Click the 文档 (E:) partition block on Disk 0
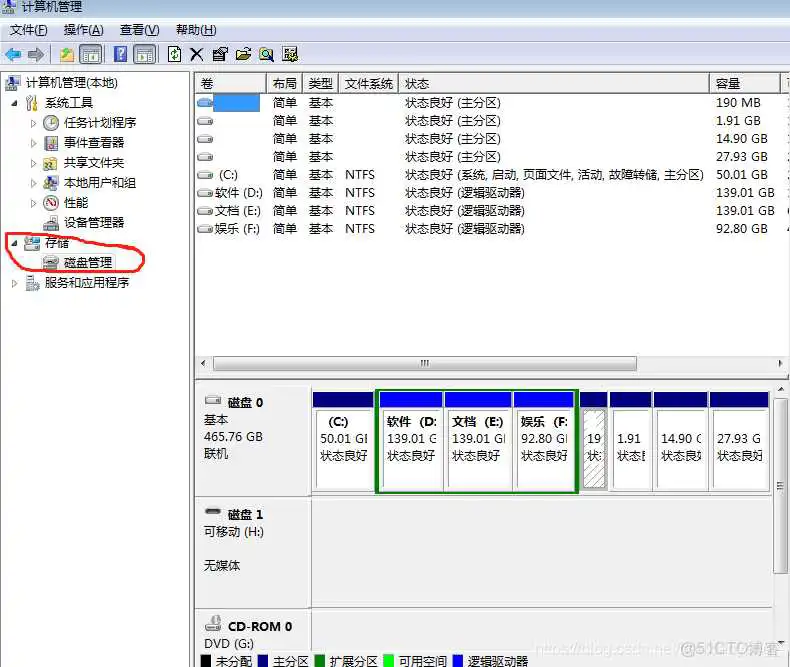 478,441
